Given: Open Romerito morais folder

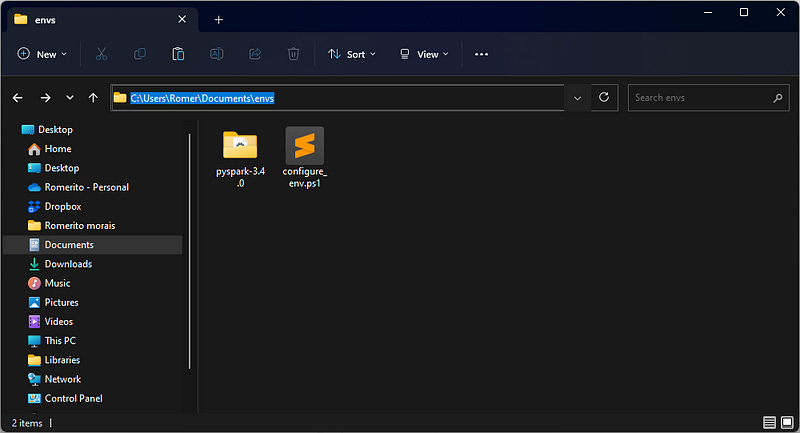Looking at the screenshot, I should pos(71,225).
